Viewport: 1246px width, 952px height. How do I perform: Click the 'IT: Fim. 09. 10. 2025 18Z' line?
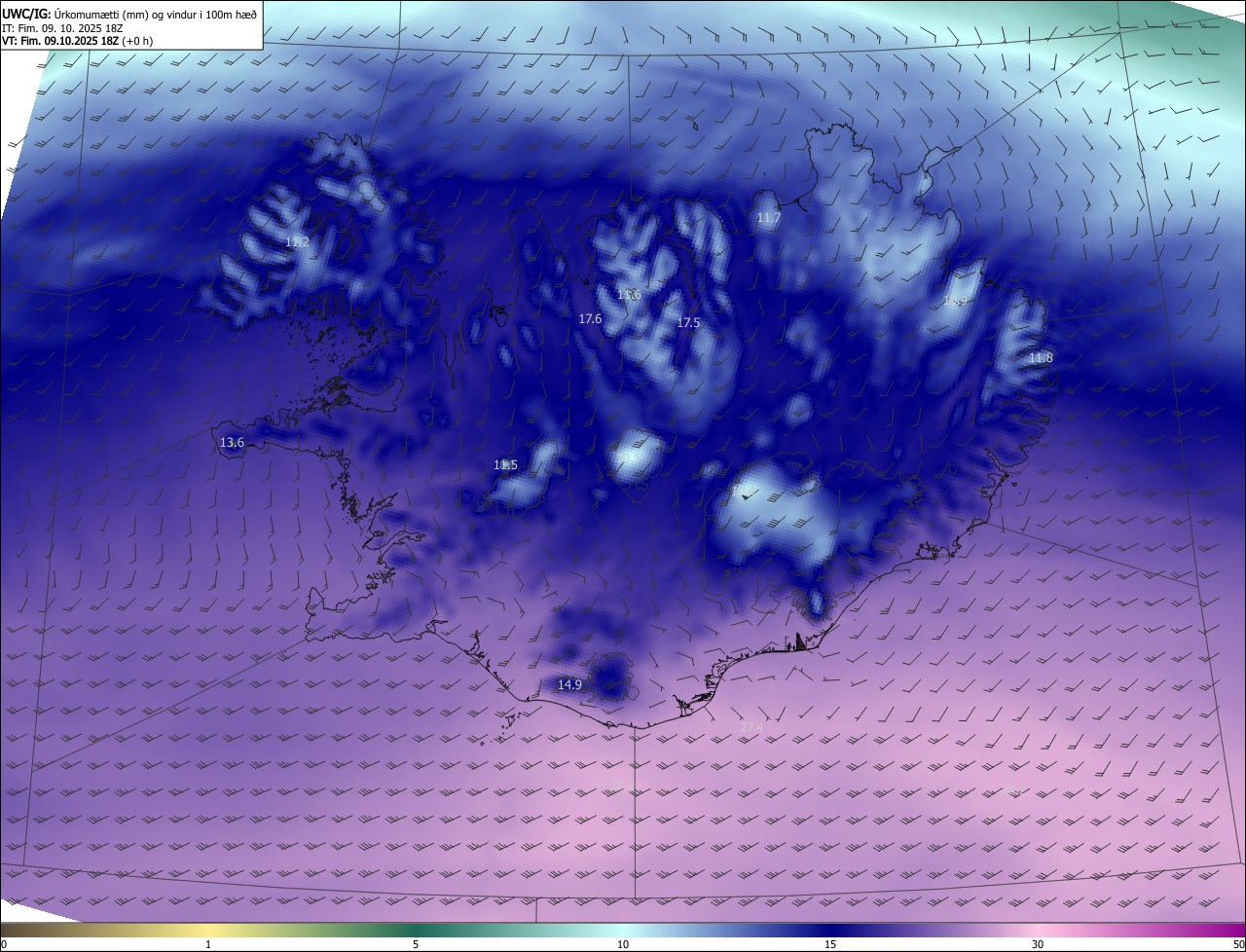tap(61, 28)
